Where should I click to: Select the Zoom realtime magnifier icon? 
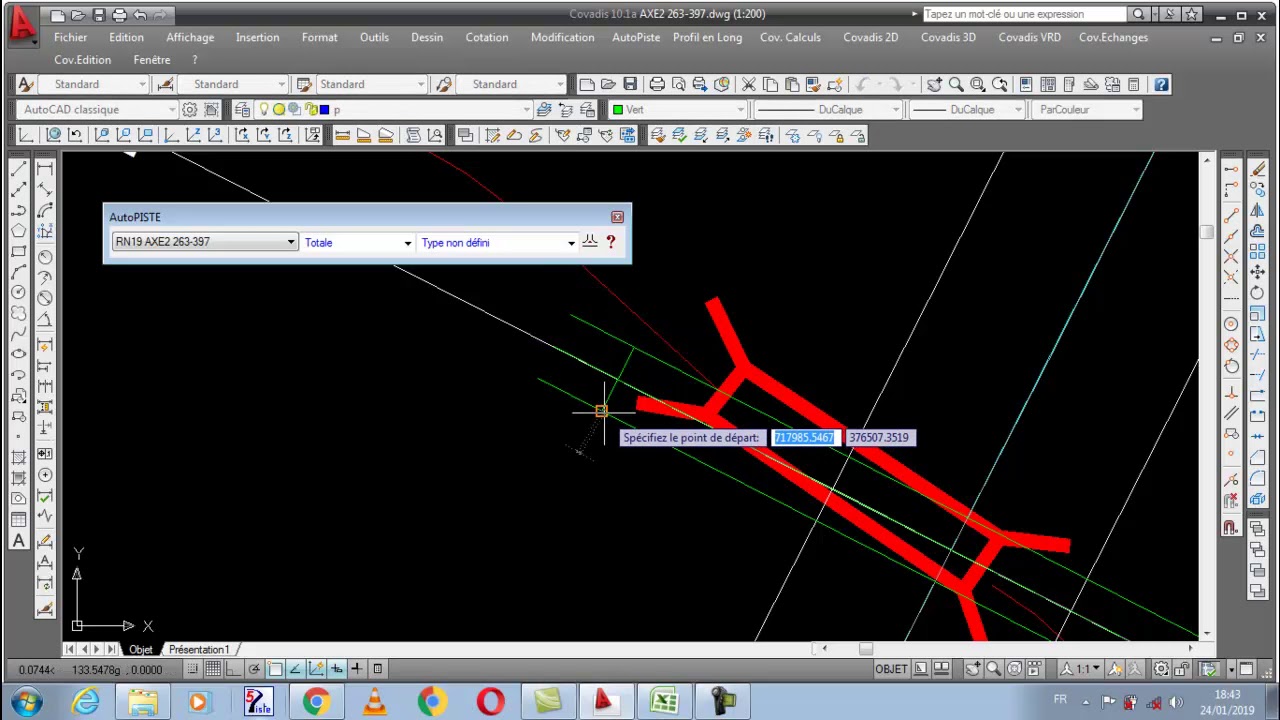click(x=956, y=84)
